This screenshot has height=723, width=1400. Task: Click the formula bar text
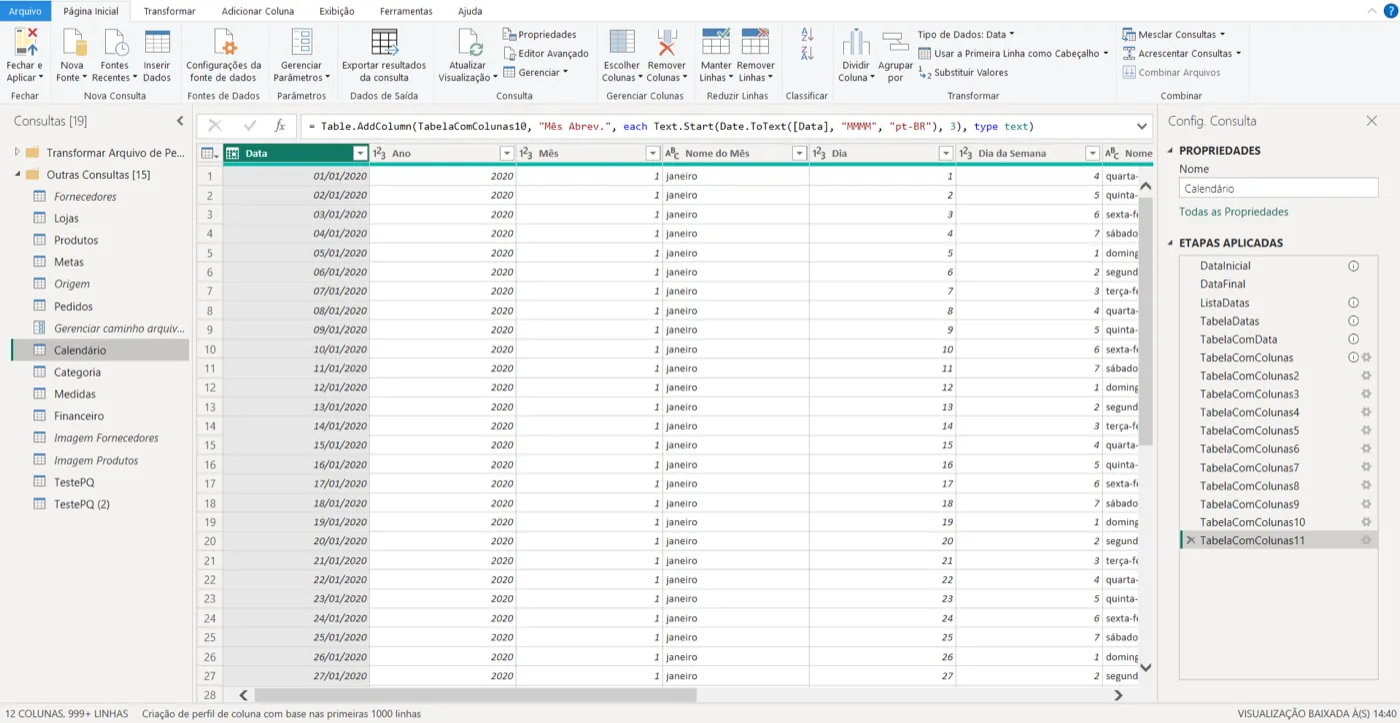pos(671,126)
